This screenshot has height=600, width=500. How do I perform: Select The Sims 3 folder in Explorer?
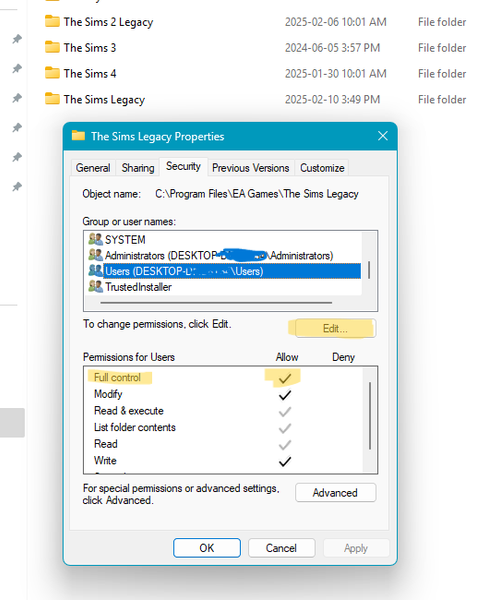pos(90,48)
